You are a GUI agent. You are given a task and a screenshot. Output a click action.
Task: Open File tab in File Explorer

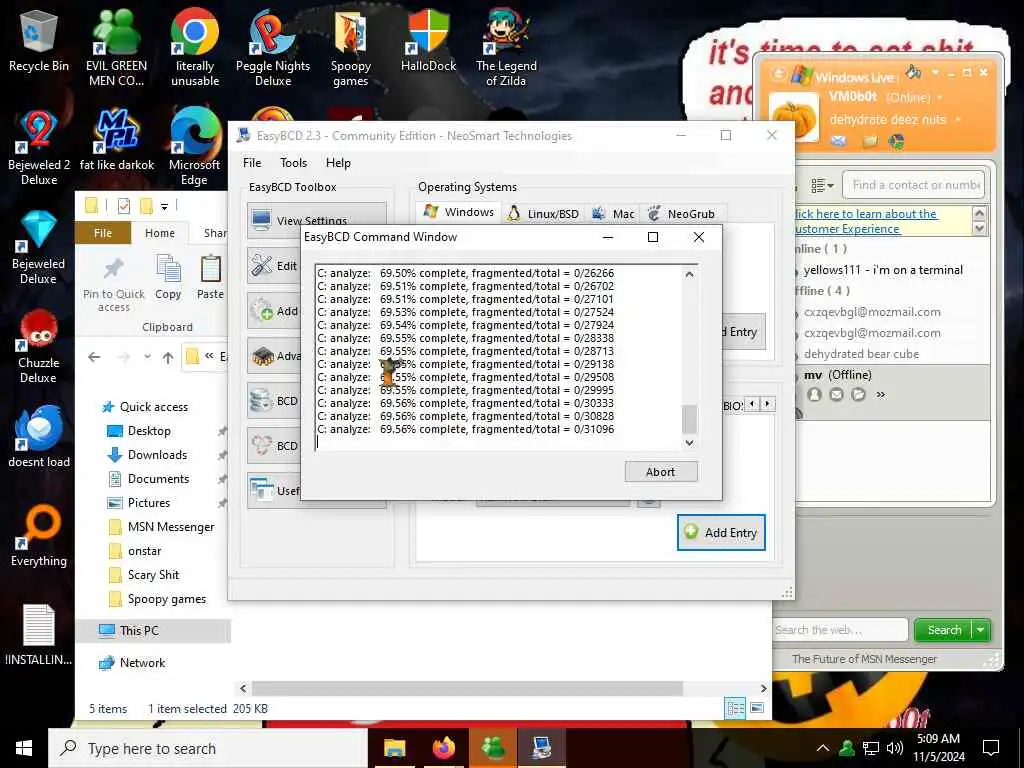point(103,233)
